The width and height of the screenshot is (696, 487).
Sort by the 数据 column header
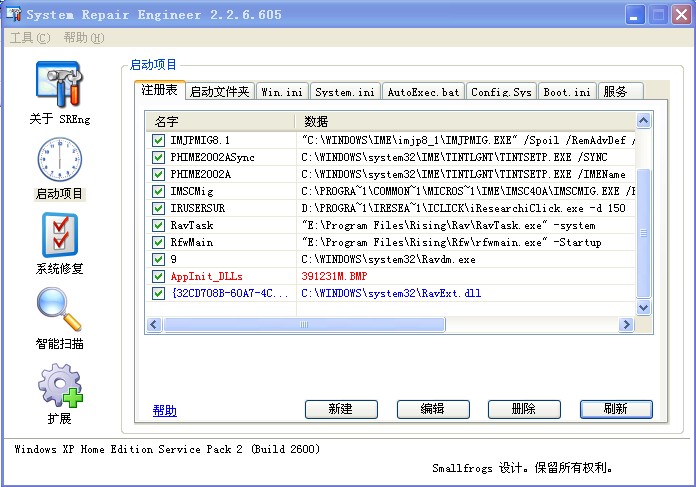pyautogui.click(x=465, y=121)
